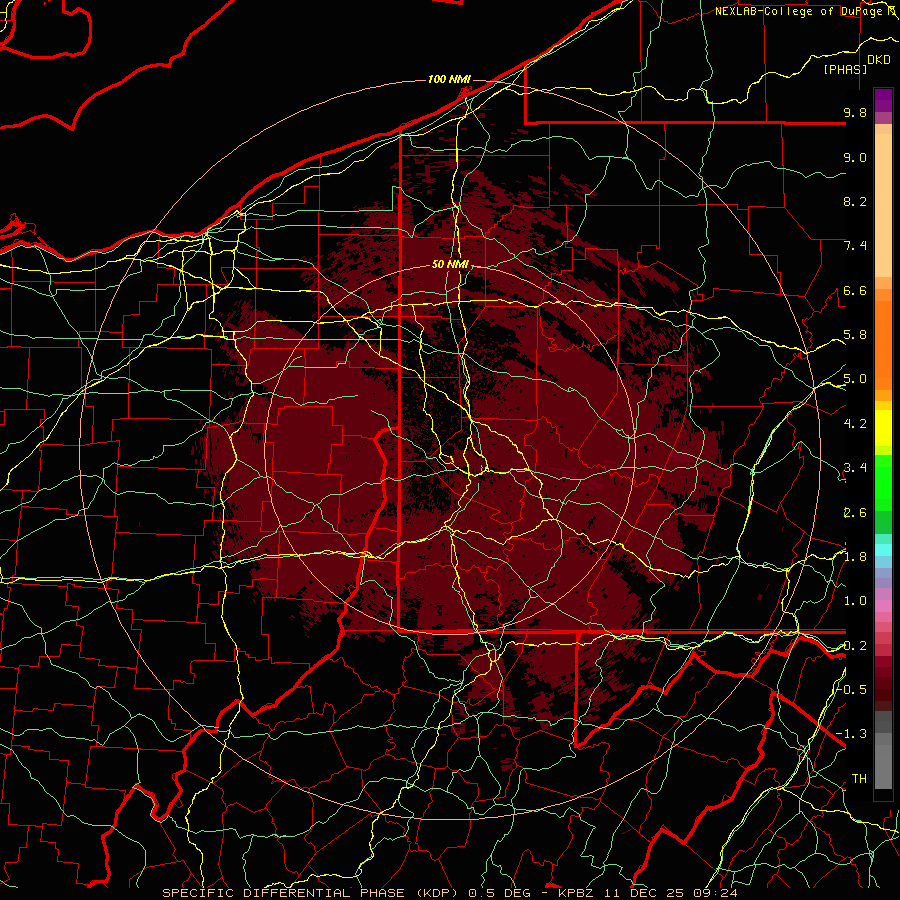900x900 pixels.
Task: Click the 1.8 value on the legend
Action: pos(855,557)
